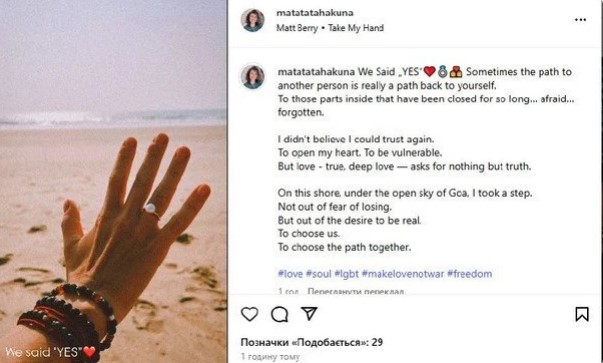This screenshot has width=603, height=363.
Task: View the likes count showing 29
Action: (311, 342)
